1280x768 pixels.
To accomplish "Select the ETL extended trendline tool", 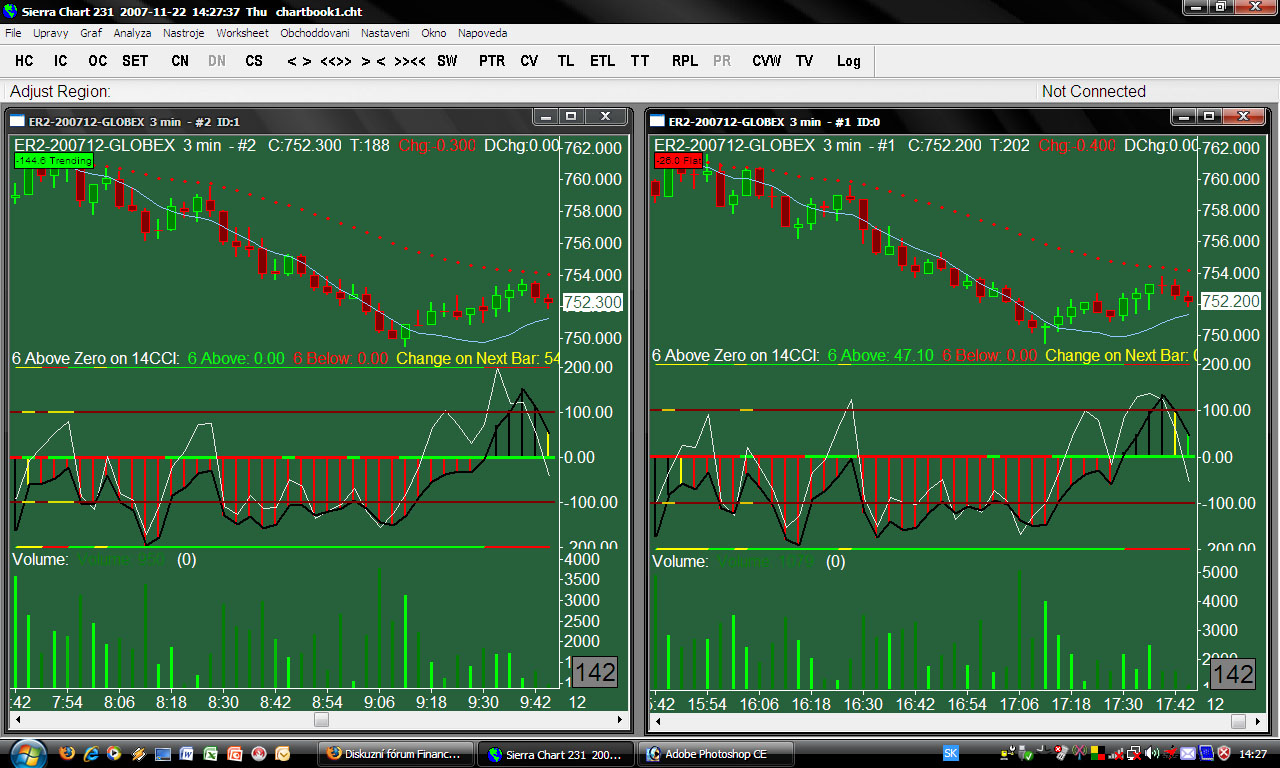I will click(602, 61).
